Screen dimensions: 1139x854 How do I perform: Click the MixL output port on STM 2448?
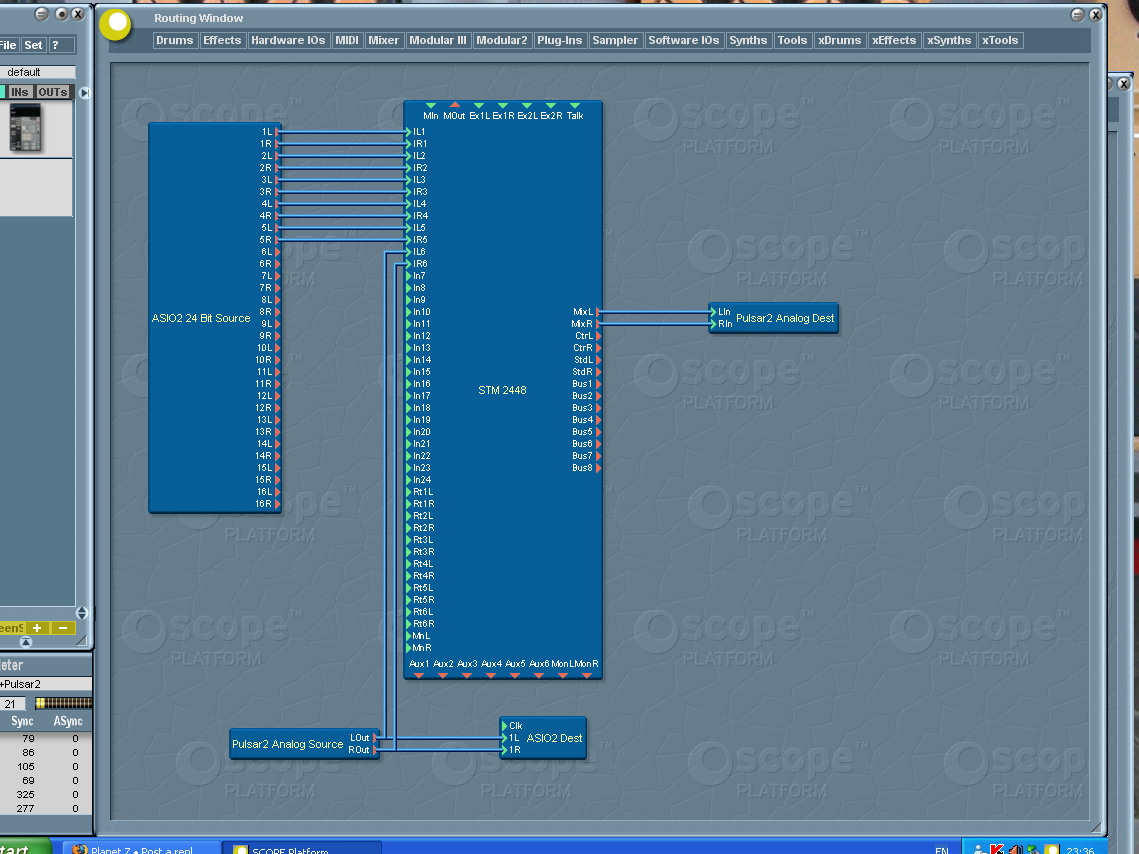click(x=598, y=312)
